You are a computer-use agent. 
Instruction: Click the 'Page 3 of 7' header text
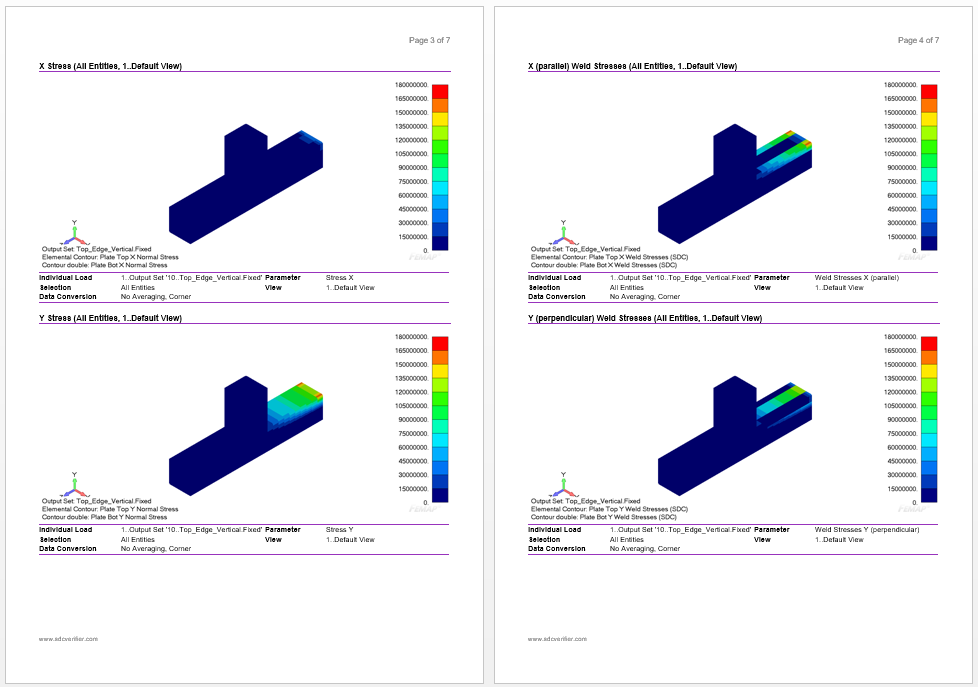(x=429, y=40)
